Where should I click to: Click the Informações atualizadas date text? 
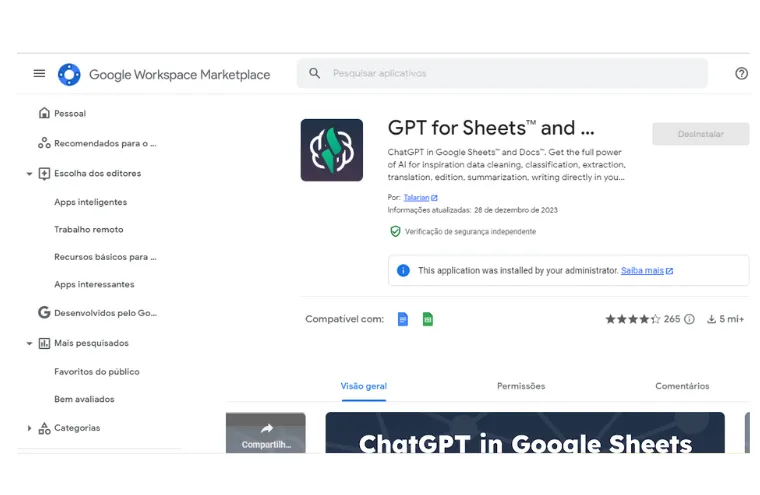click(473, 210)
